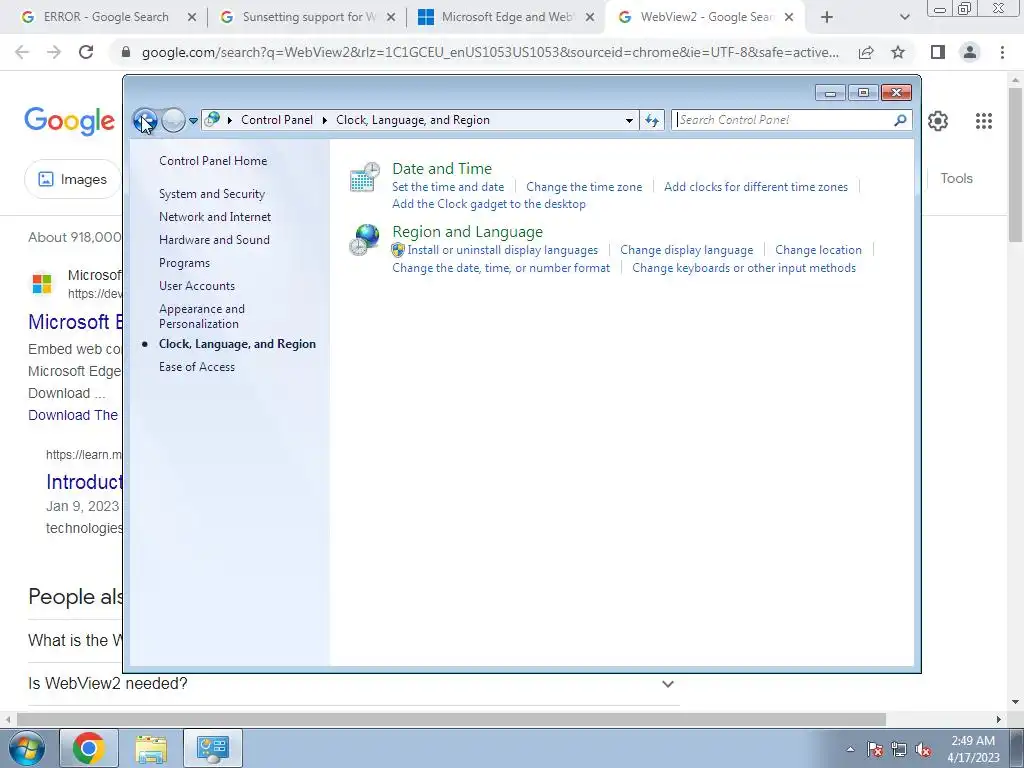Open recent pages dropdown next to navigation arrows

pos(193,120)
